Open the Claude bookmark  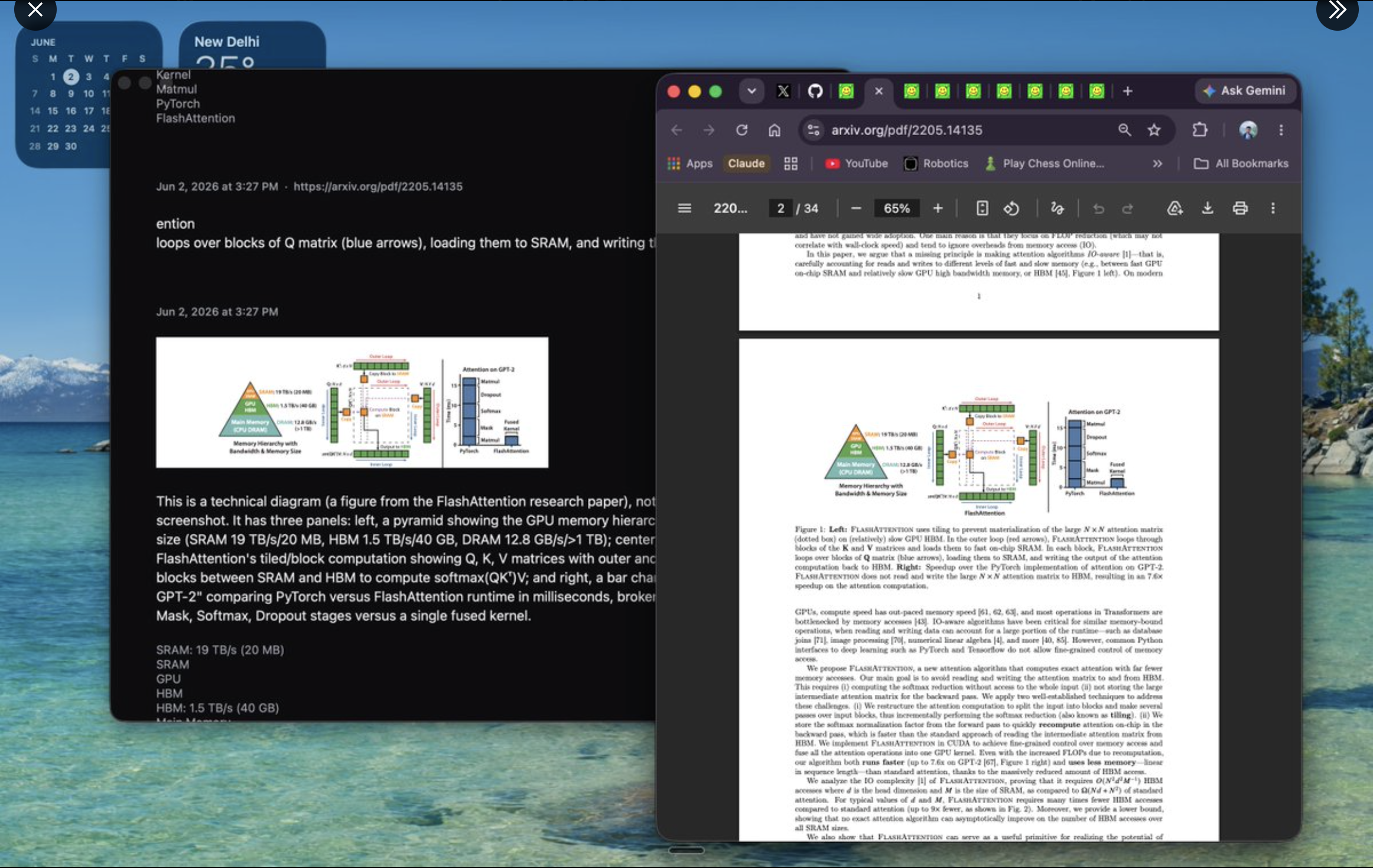(x=746, y=164)
